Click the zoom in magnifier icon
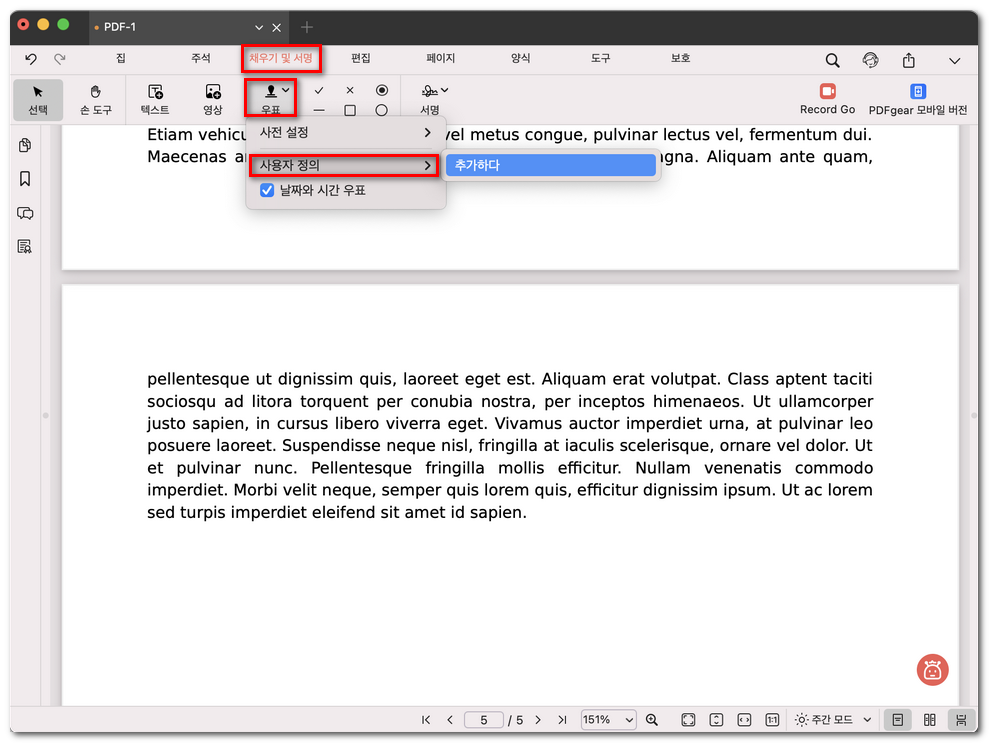Image resolution: width=989 pixels, height=743 pixels. (x=652, y=720)
